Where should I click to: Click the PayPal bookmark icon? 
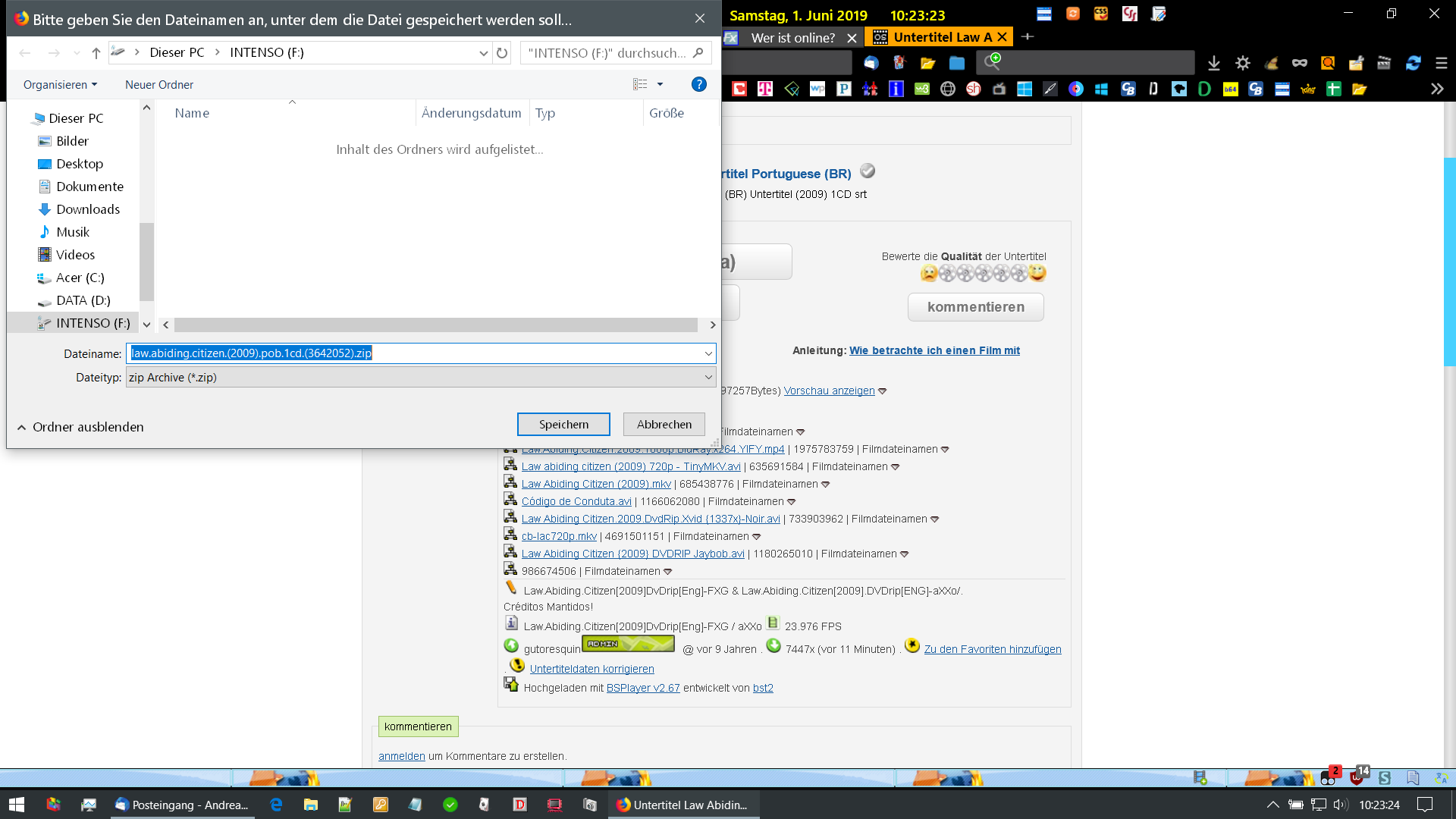(843, 89)
